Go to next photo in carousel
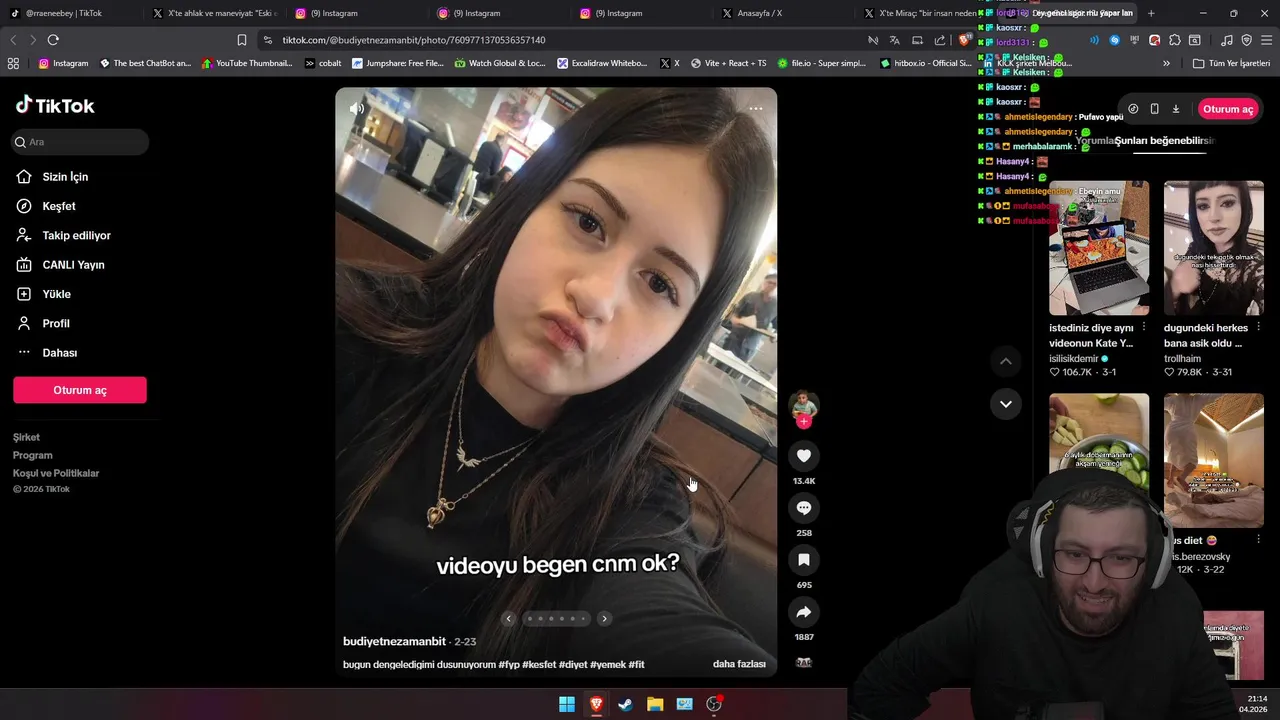Viewport: 1280px width, 720px height. [604, 618]
